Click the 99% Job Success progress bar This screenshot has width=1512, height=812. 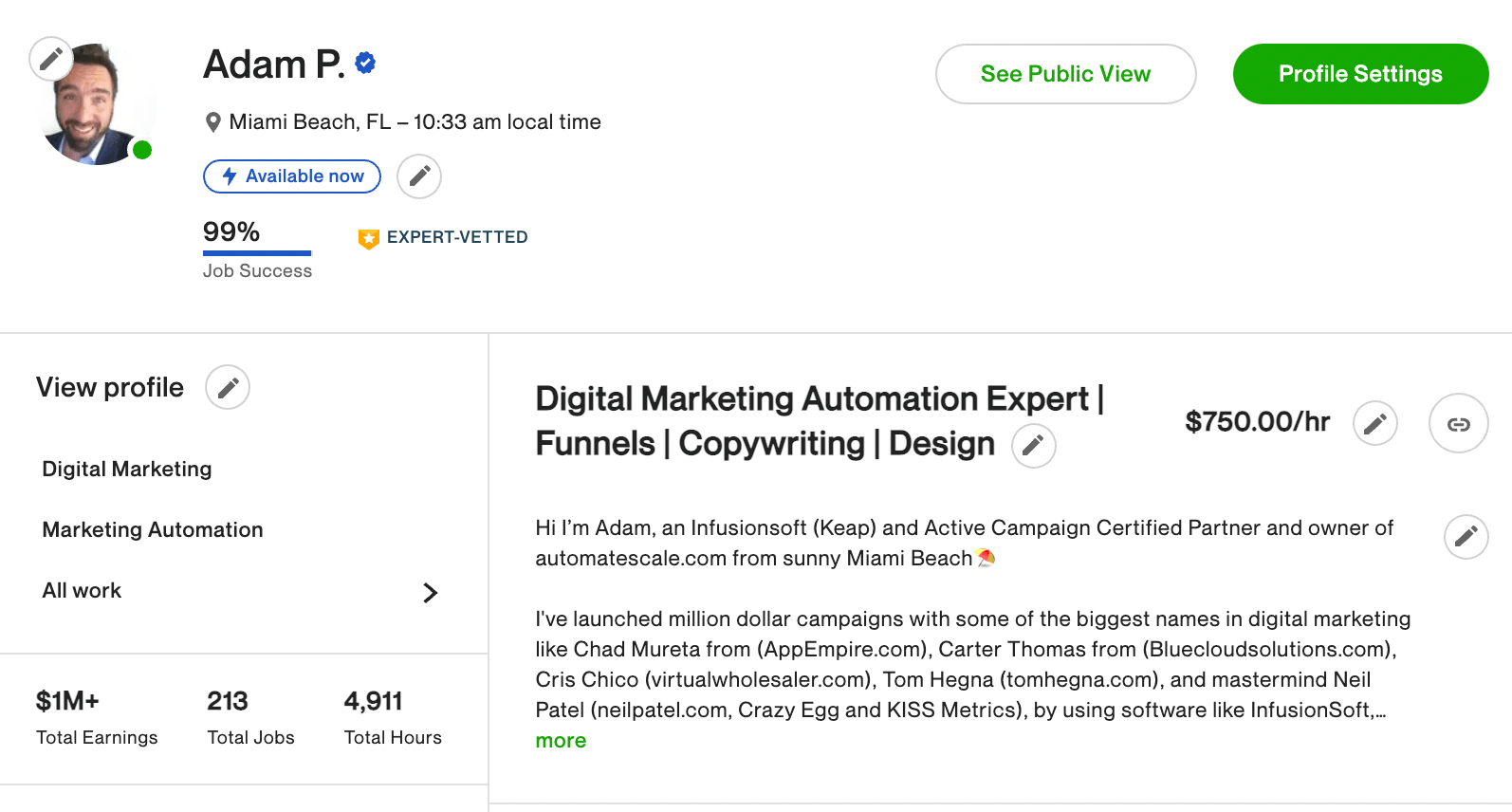tap(257, 253)
